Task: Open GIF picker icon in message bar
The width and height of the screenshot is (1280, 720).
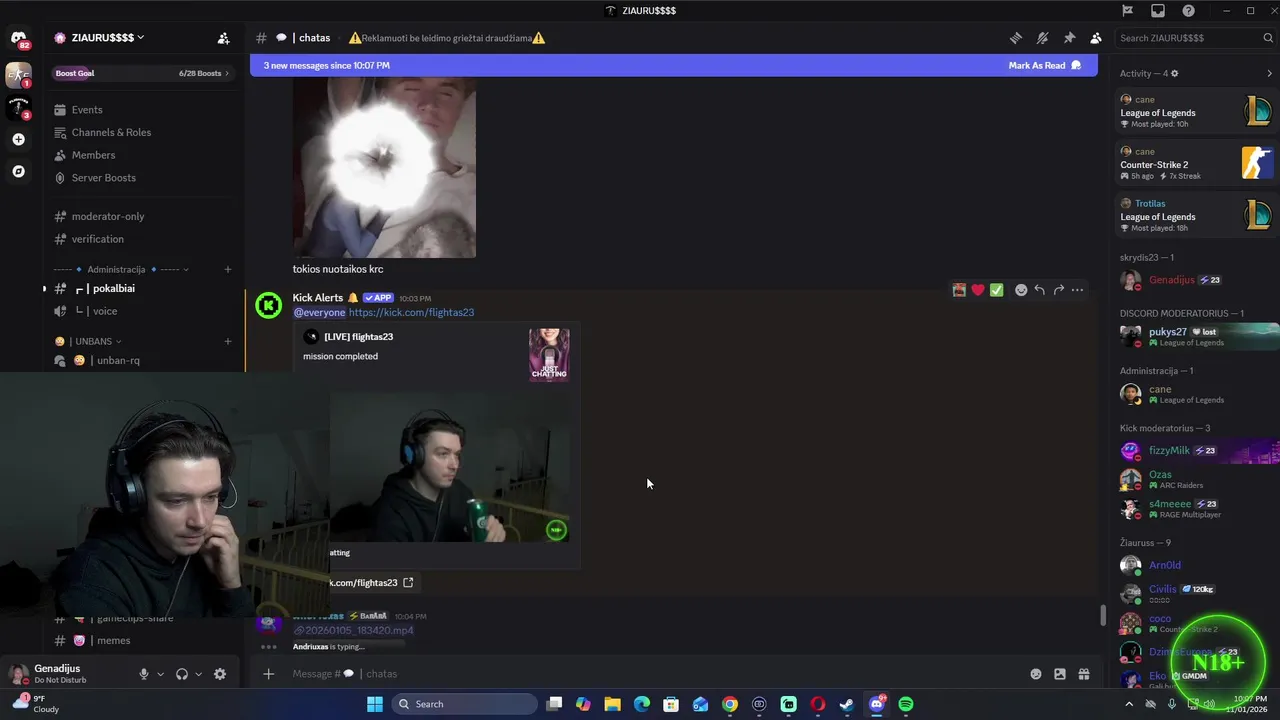Action: click(x=1060, y=674)
